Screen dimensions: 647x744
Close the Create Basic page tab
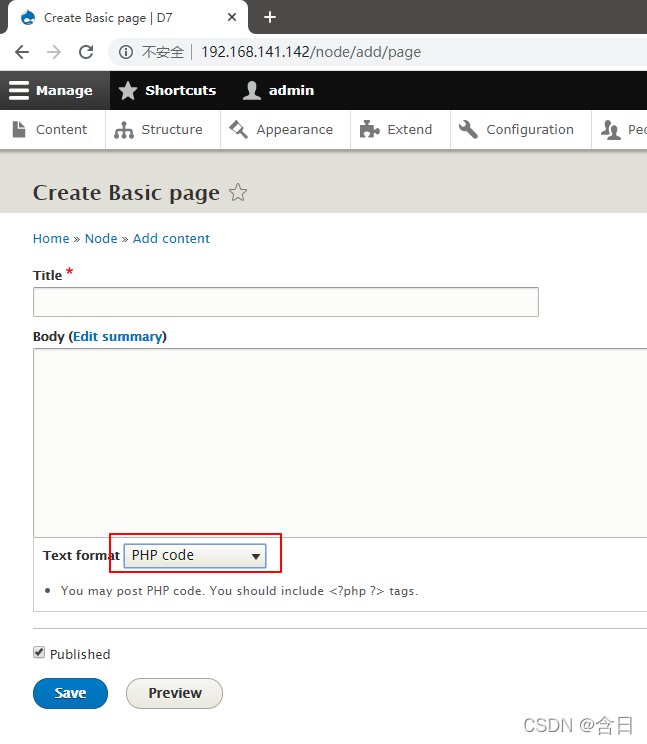pos(232,17)
